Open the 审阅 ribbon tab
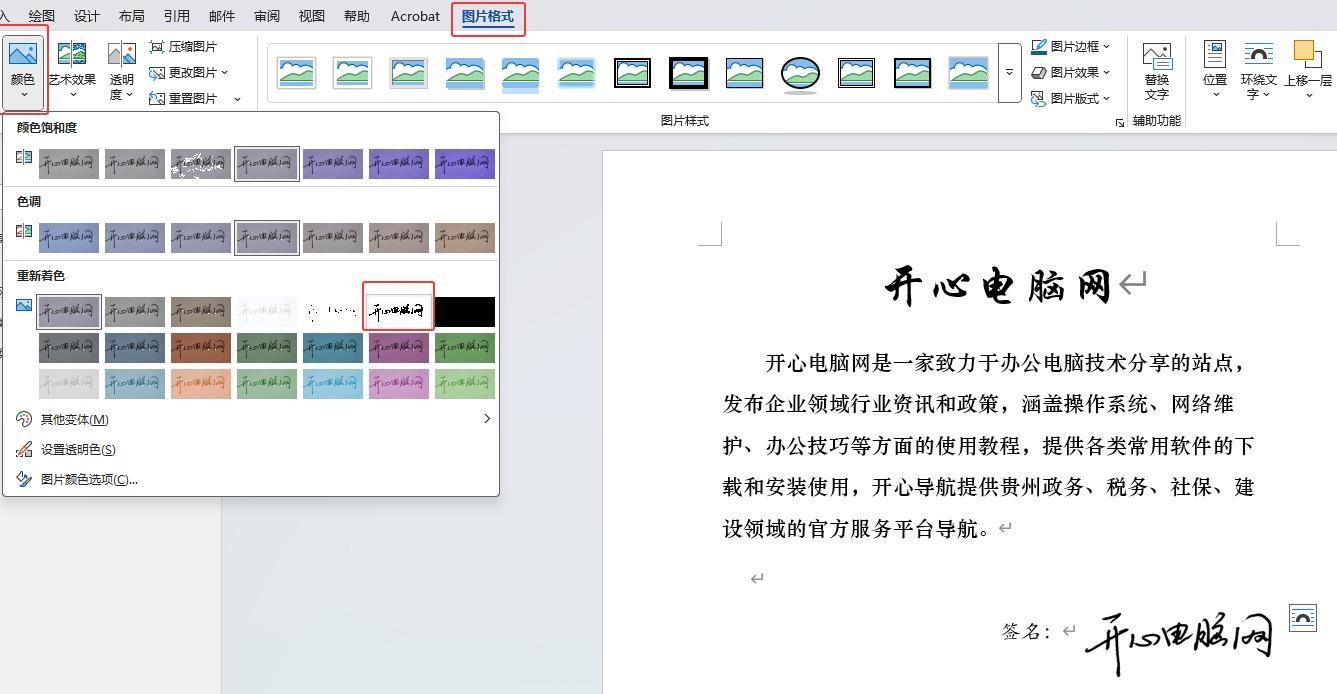Image resolution: width=1337 pixels, height=694 pixels. click(x=267, y=17)
